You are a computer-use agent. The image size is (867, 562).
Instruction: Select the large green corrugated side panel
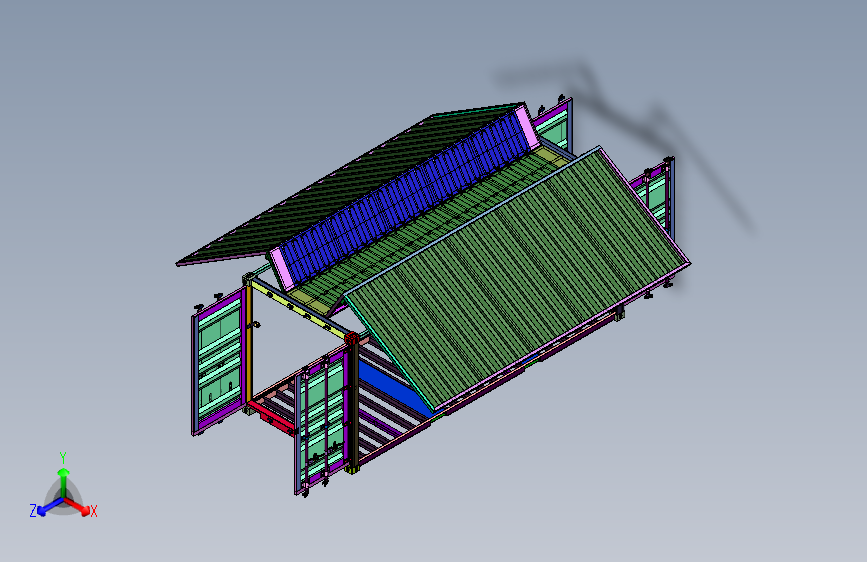(517, 277)
